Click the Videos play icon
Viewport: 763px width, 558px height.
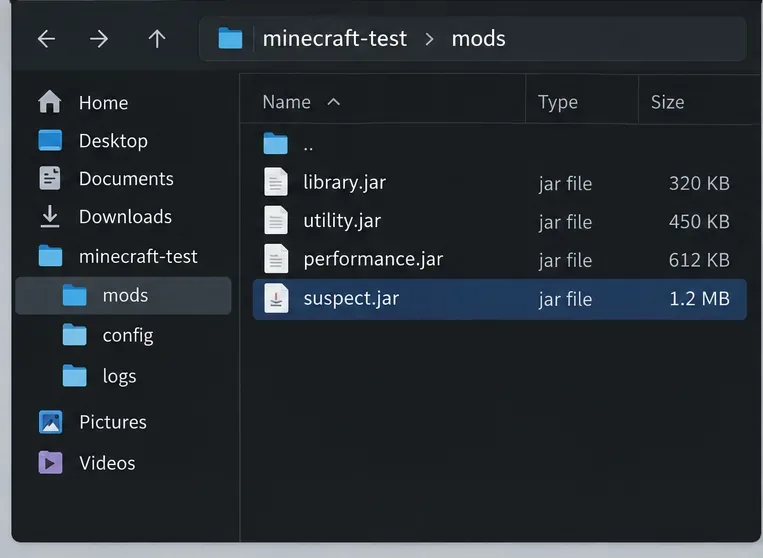click(x=50, y=463)
